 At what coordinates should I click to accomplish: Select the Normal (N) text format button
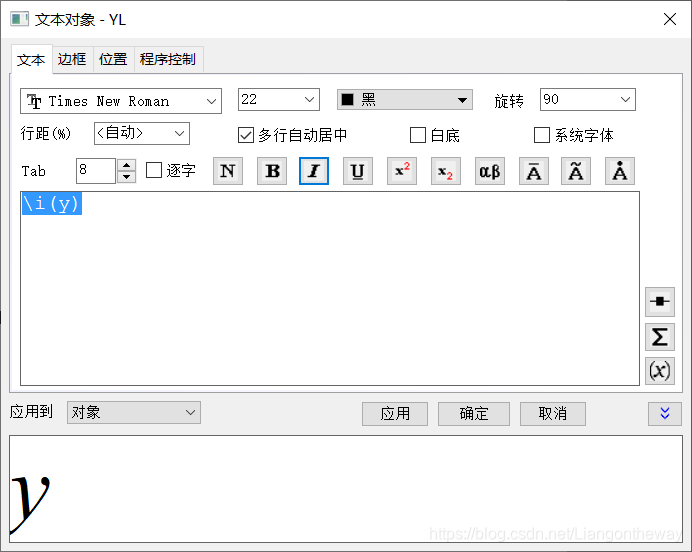(228, 171)
